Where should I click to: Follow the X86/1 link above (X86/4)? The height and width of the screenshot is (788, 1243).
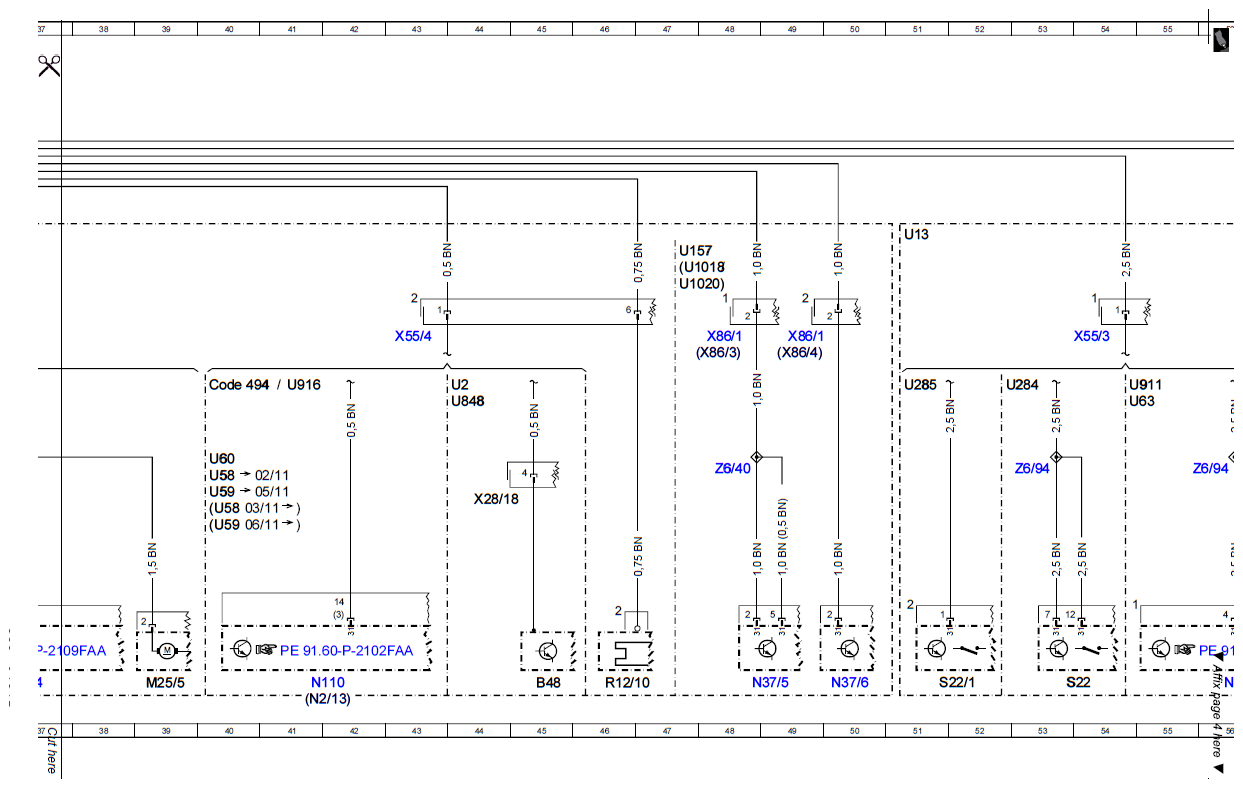coord(807,337)
